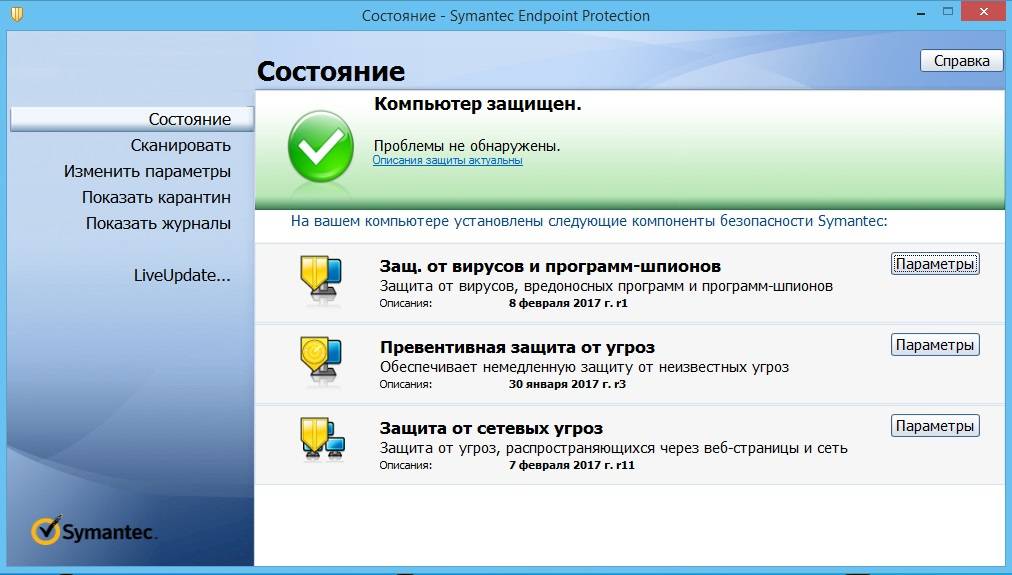Click the Превентивная защита от угроз title
The height and width of the screenshot is (575, 1012).
pyautogui.click(x=517, y=347)
